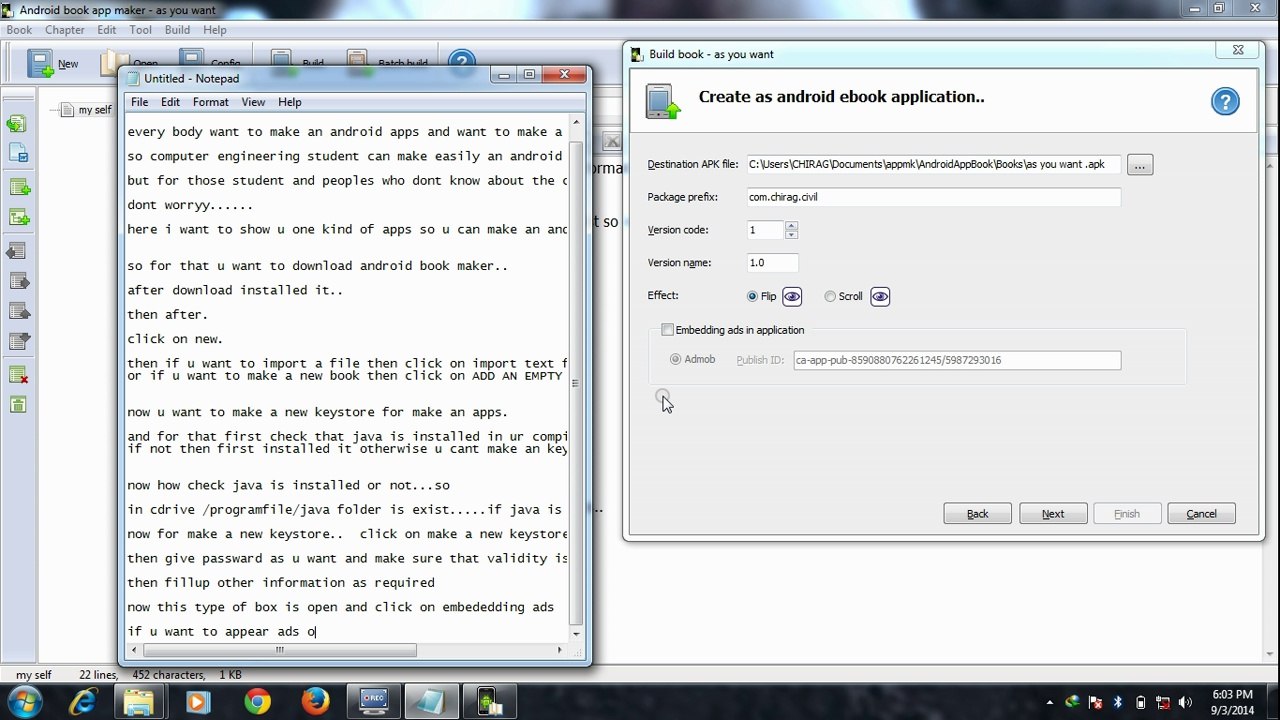Click the add sub-chapter sidebar icon
1280x720 pixels.
(18, 217)
